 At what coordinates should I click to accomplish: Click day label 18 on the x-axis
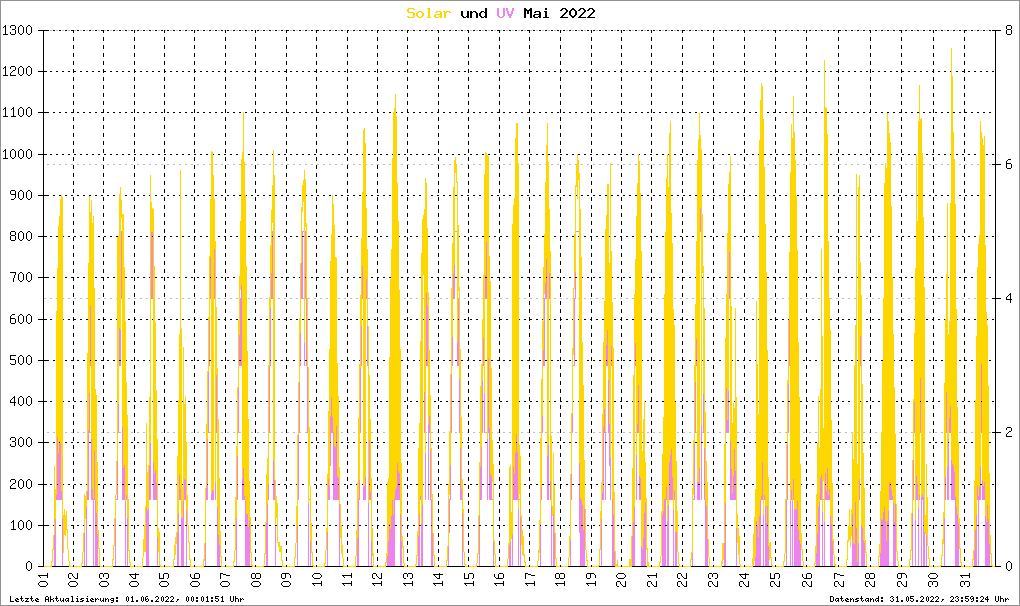pos(561,579)
